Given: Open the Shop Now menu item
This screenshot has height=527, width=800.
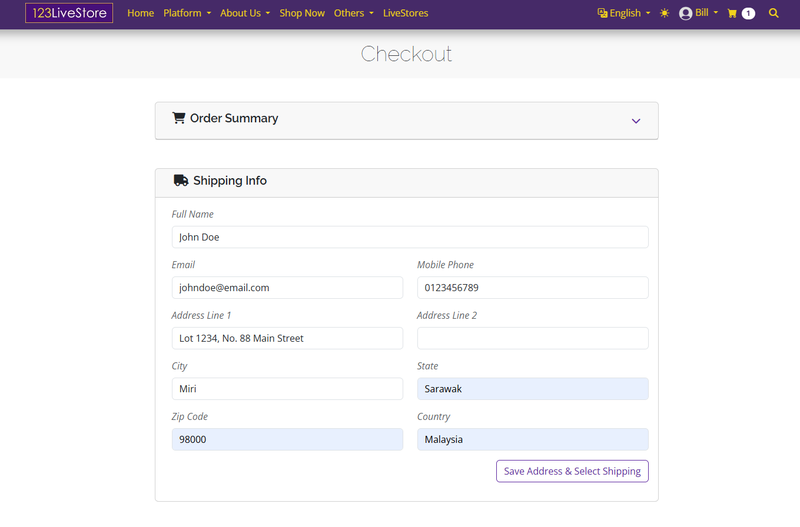Looking at the screenshot, I should click(x=302, y=13).
